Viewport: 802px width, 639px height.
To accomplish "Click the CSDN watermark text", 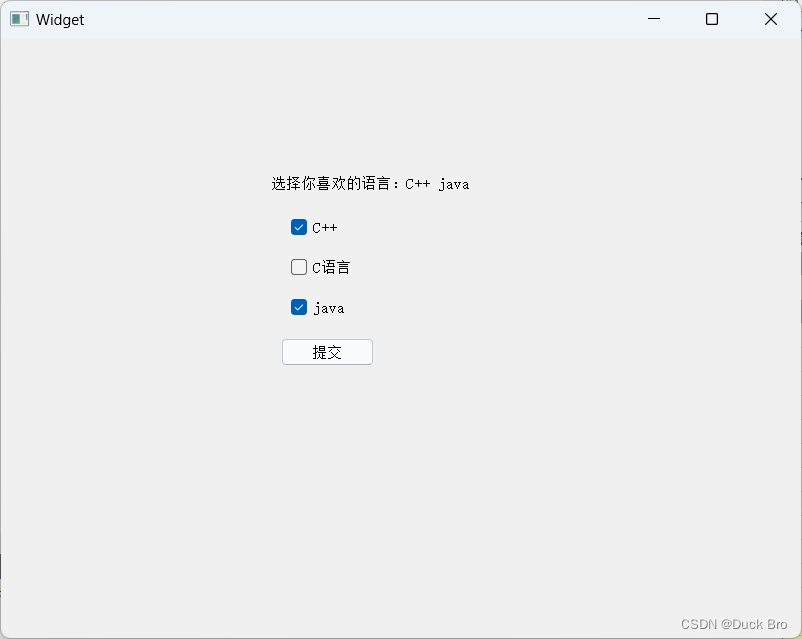I will tap(697, 624).
